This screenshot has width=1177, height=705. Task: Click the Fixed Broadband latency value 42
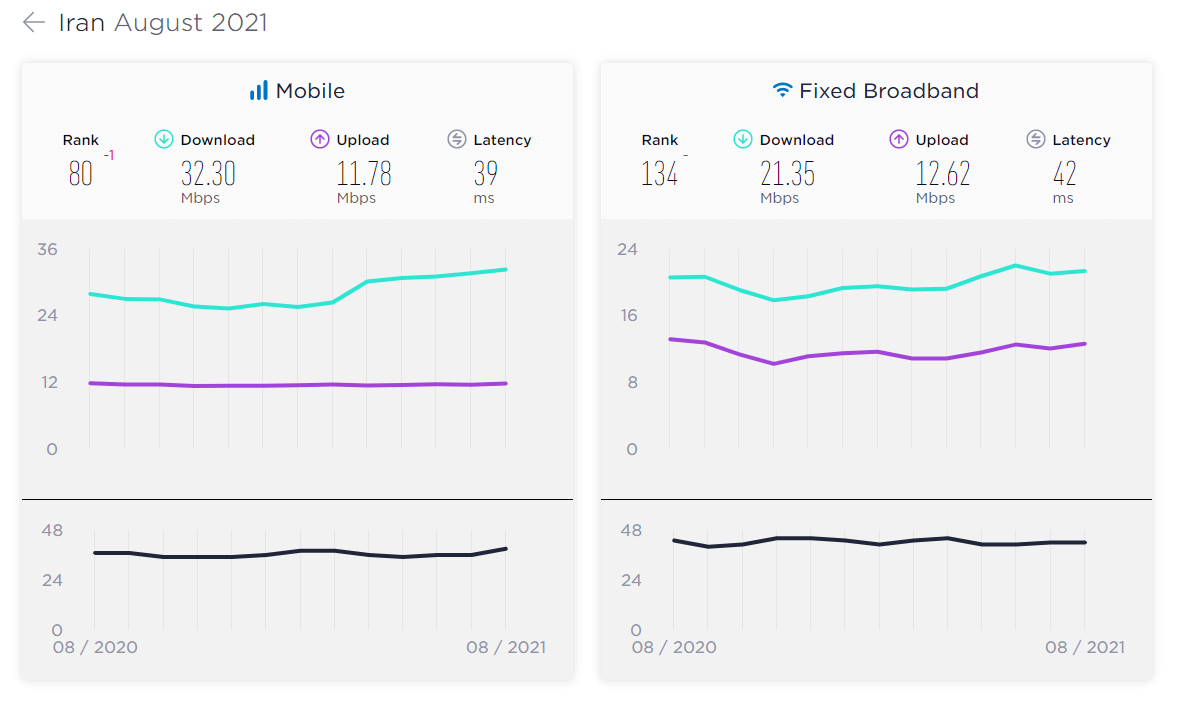coord(1064,174)
